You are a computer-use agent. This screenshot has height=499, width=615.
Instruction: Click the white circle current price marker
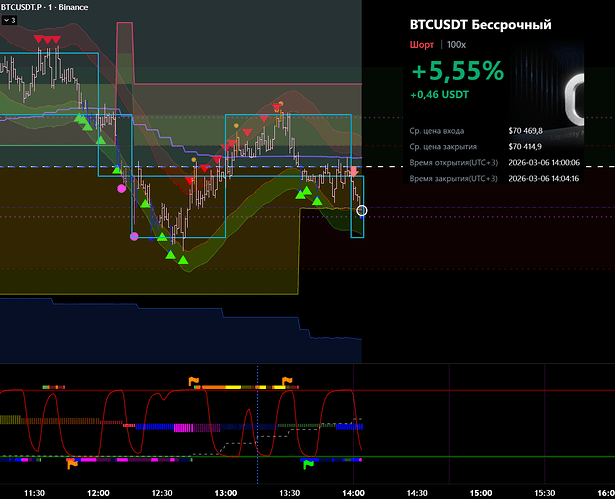362,211
